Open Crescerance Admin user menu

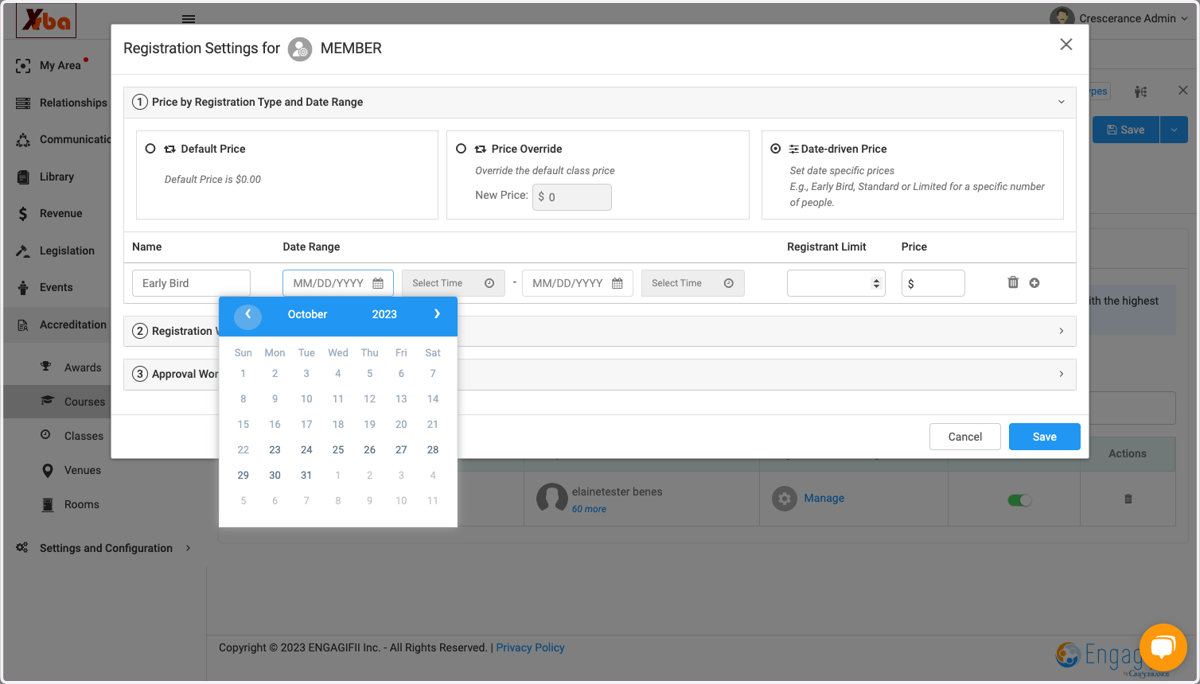(1118, 18)
